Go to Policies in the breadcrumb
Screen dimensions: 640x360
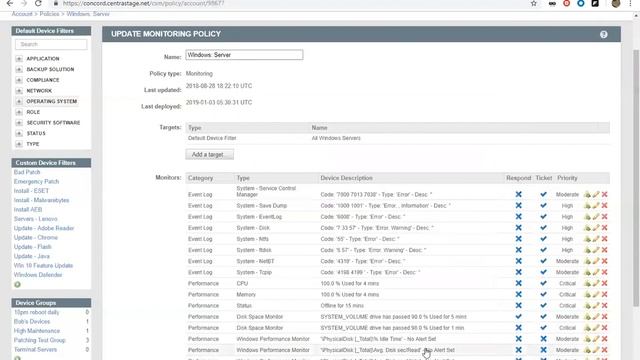(49, 14)
